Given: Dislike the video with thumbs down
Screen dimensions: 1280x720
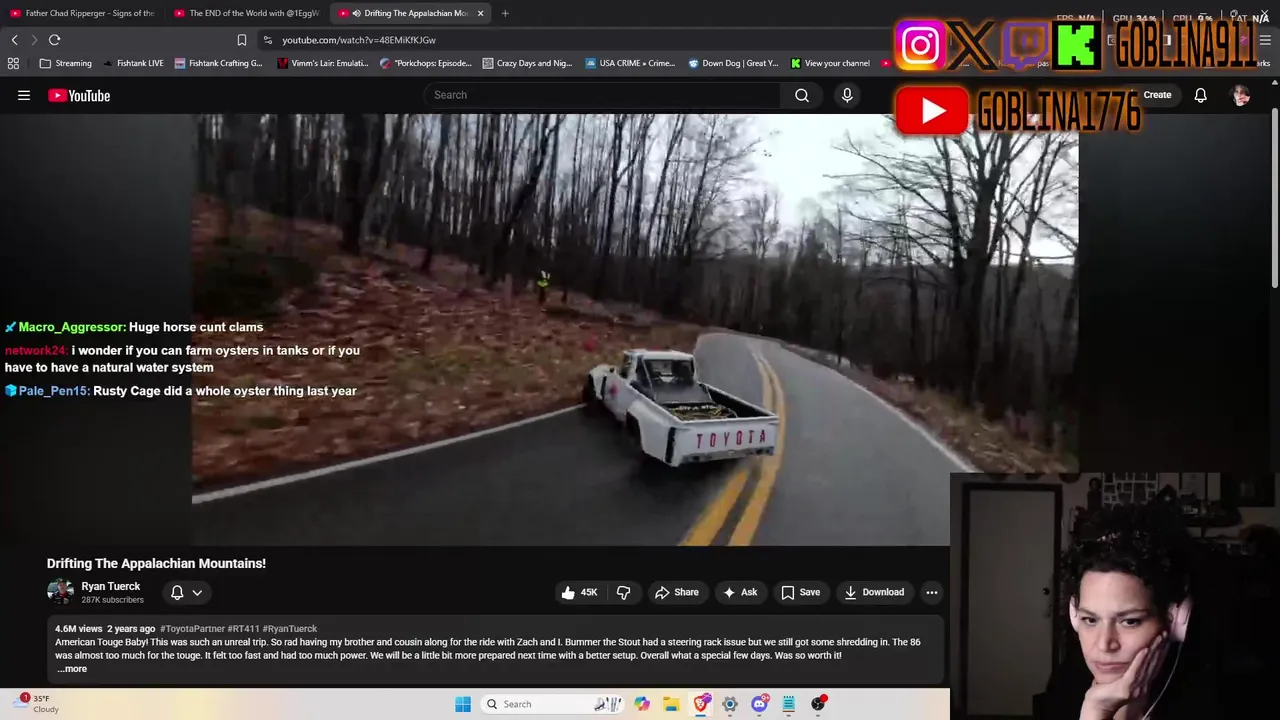Looking at the screenshot, I should 623,592.
